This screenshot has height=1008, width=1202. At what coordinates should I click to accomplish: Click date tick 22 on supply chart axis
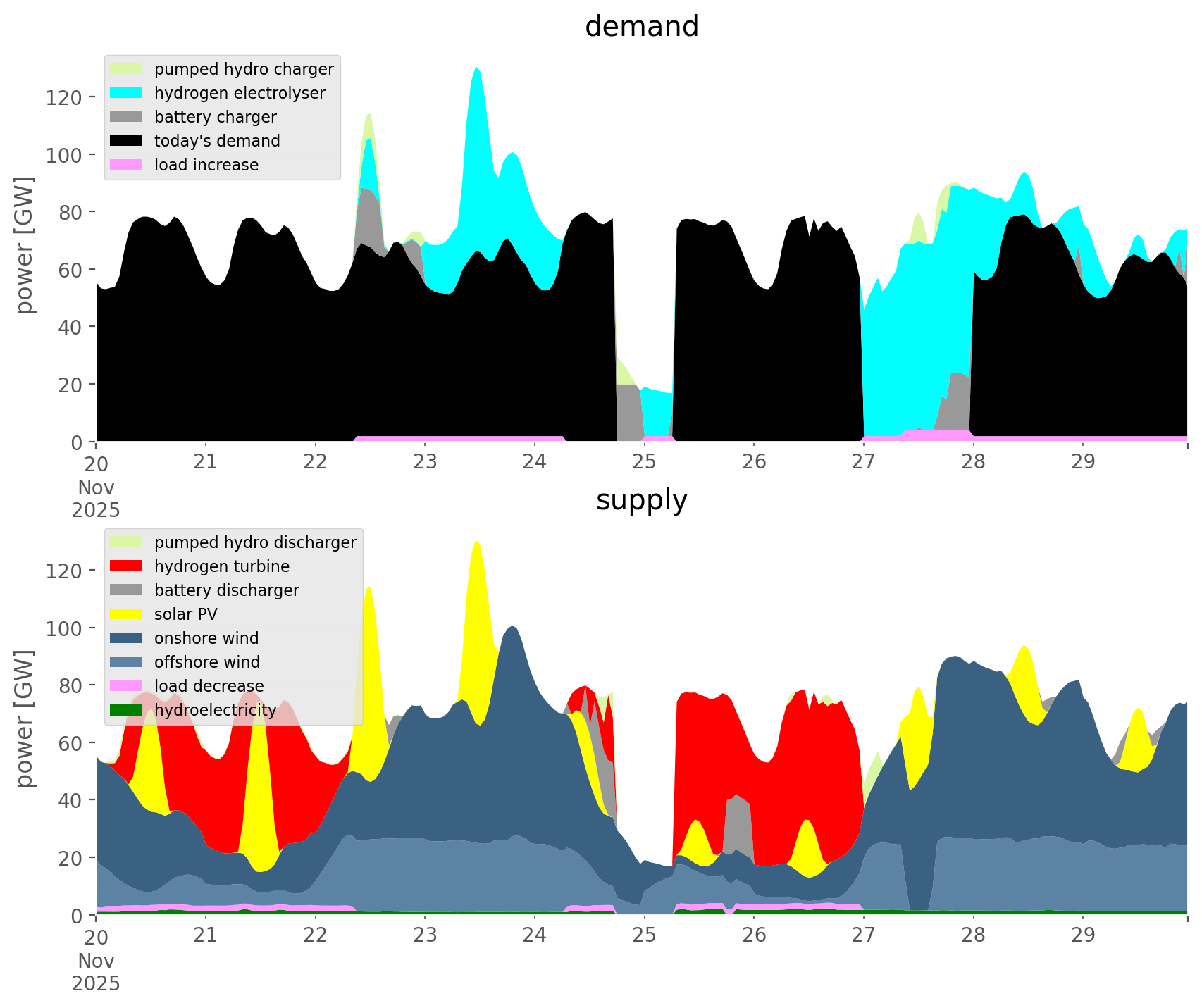(315, 936)
